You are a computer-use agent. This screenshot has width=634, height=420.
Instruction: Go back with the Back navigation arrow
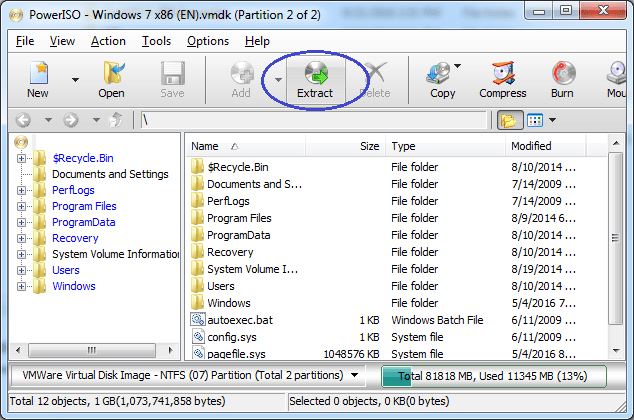click(23, 120)
